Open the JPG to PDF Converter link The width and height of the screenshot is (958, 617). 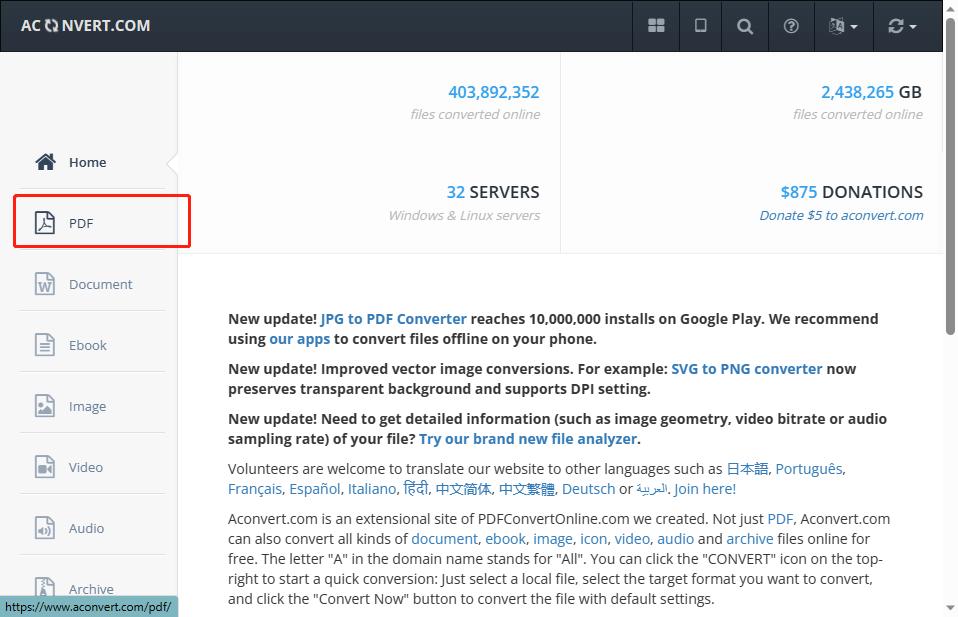click(393, 319)
